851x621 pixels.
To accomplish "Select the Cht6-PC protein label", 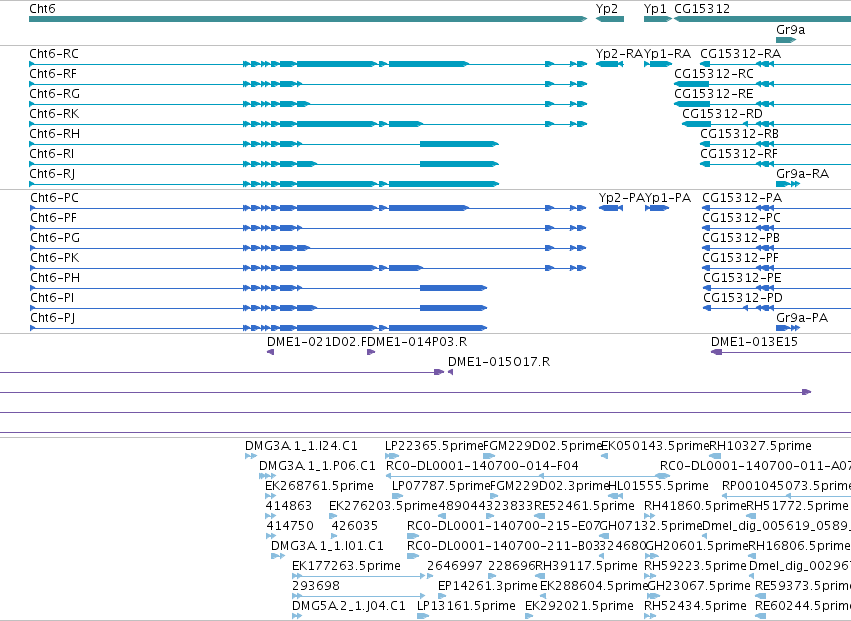I will point(54,198).
